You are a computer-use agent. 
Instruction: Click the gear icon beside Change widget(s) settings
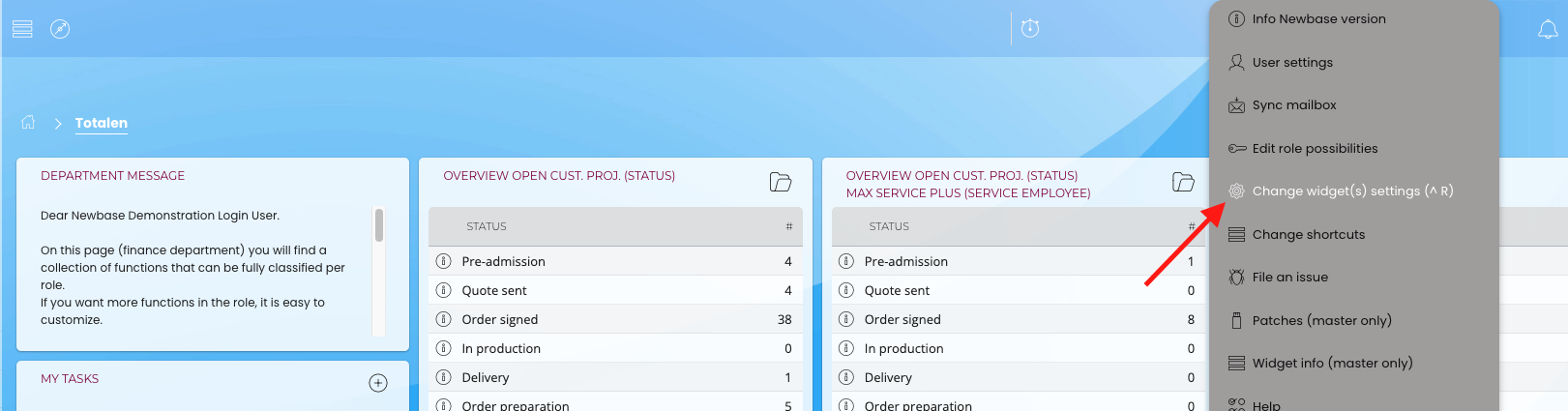point(1236,191)
